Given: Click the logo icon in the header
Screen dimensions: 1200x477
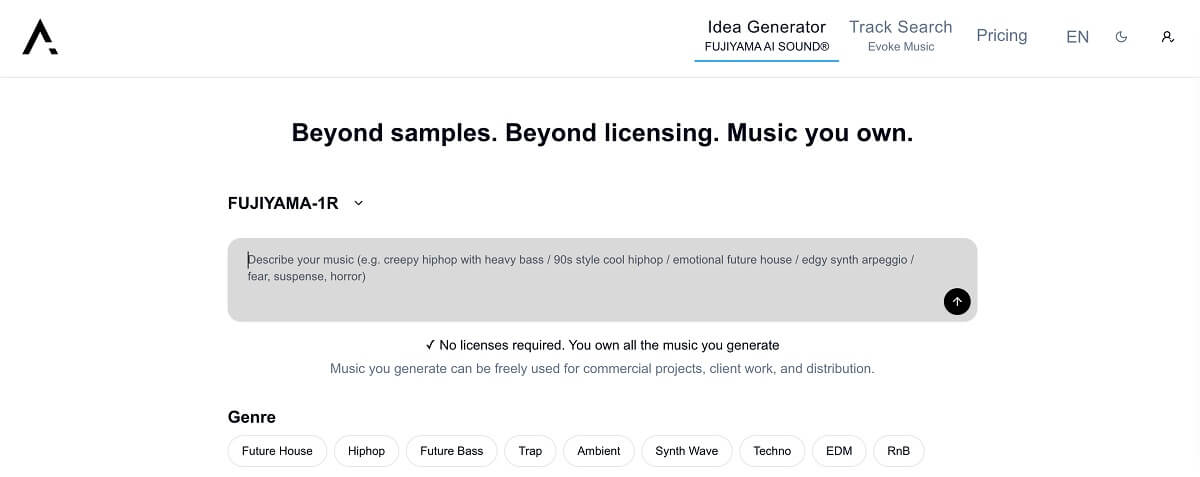Looking at the screenshot, I should 40,37.
